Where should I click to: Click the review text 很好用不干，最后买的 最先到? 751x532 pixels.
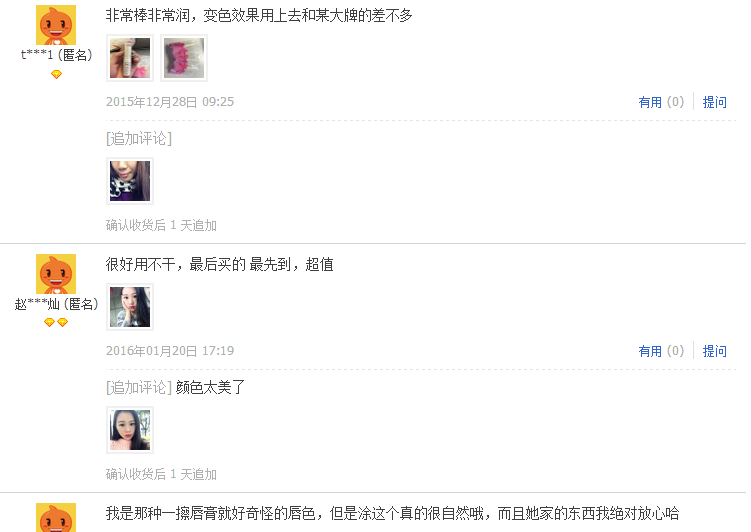198,264
